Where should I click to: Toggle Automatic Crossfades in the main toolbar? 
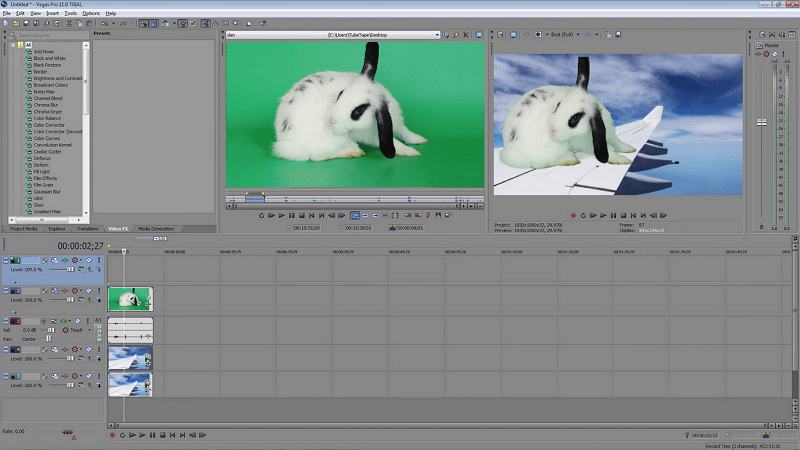(x=154, y=23)
